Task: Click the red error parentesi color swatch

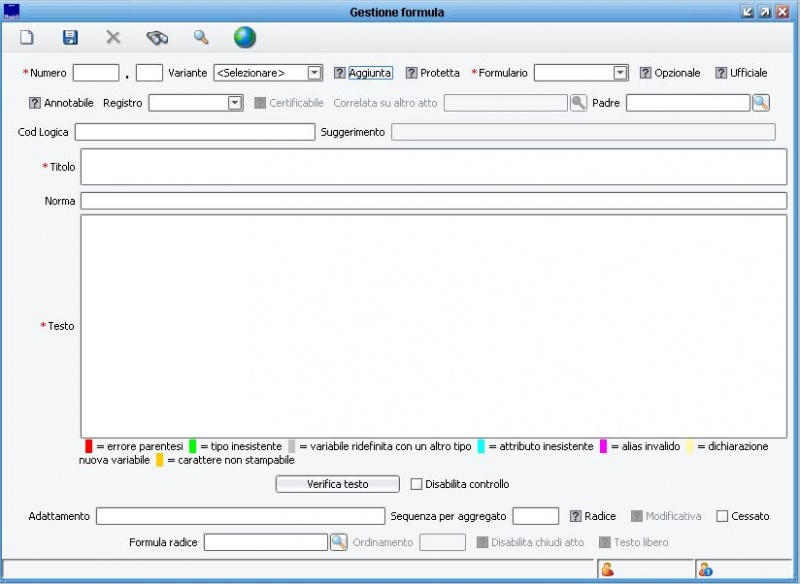Action: click(88, 446)
